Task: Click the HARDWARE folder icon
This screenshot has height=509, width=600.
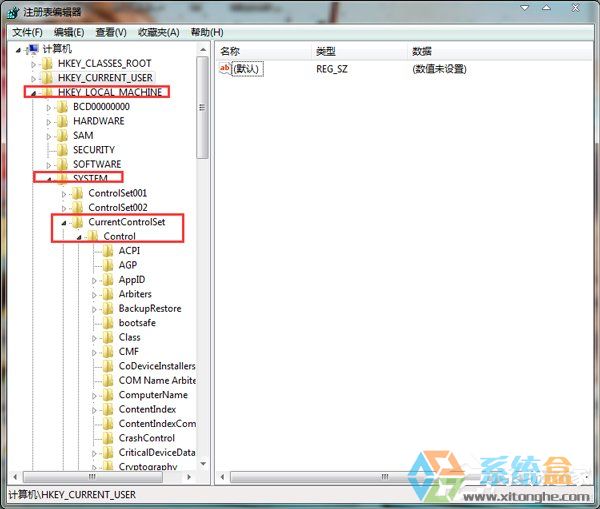Action: tap(62, 121)
